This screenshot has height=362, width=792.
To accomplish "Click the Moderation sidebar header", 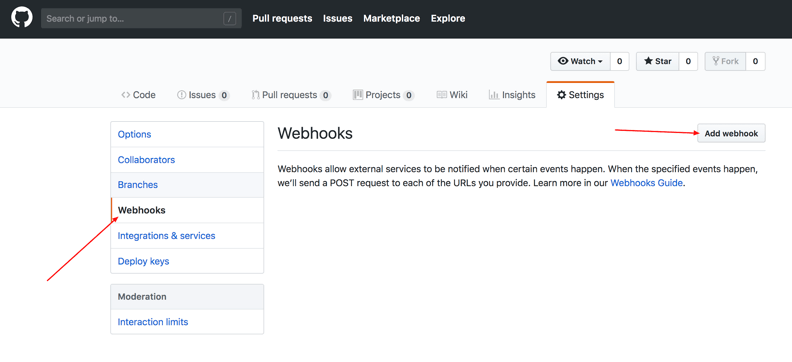I will [187, 297].
